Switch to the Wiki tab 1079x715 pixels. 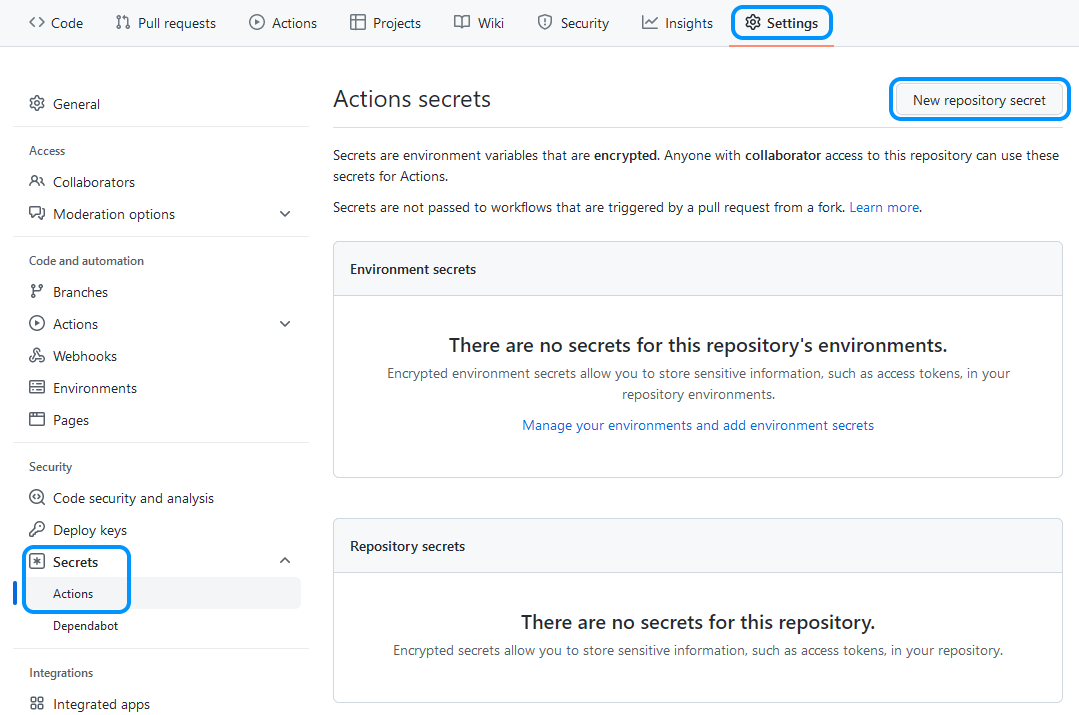479,23
